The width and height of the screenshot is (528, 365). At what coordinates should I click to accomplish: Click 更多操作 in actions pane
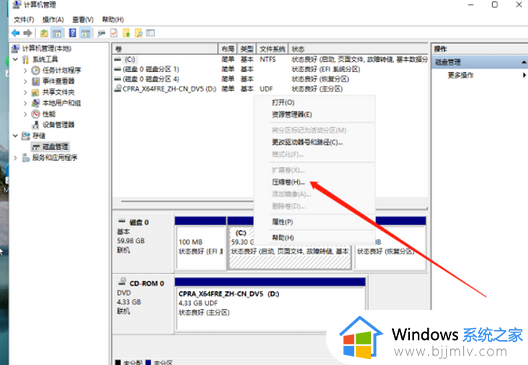tap(460, 75)
